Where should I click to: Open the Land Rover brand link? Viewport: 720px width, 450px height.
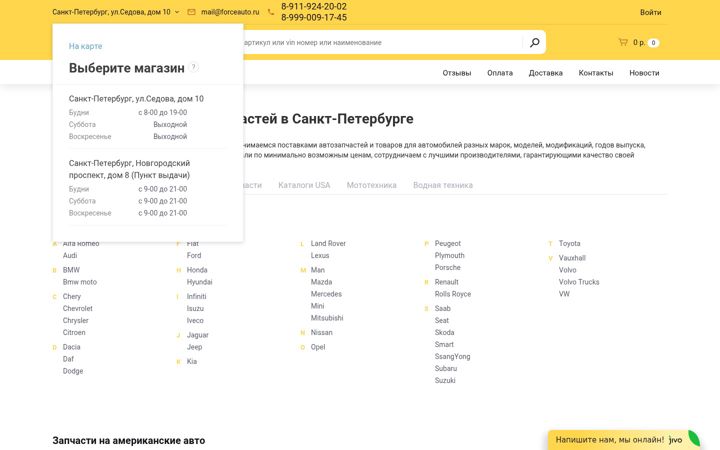coord(328,243)
